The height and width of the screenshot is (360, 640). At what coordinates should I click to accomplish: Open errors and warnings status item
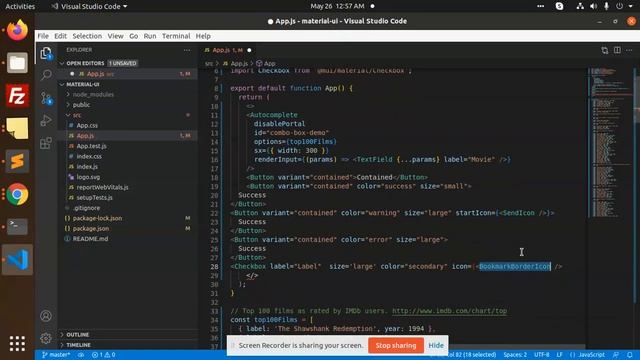(103, 355)
